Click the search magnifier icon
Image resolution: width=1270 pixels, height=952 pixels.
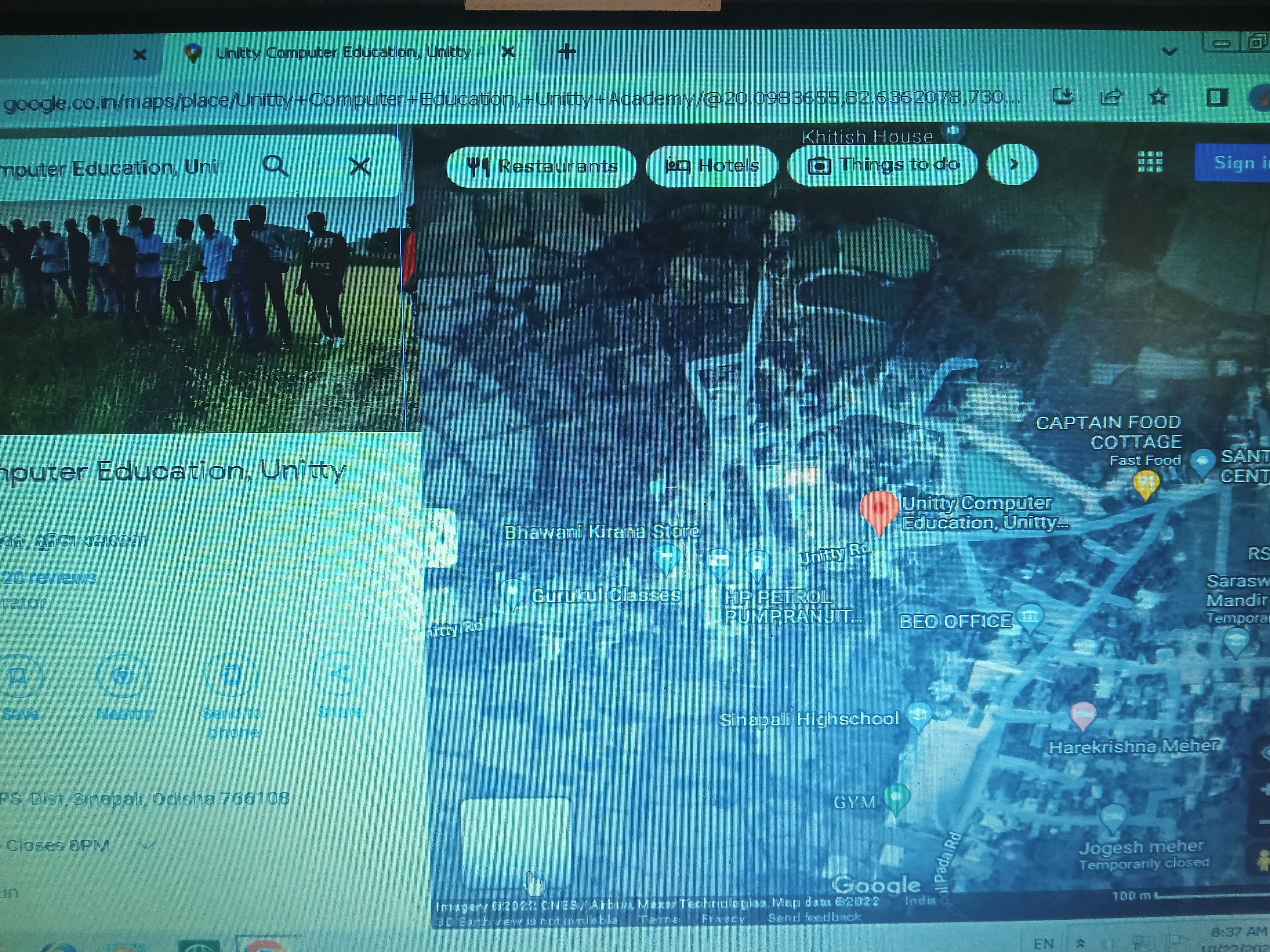point(276,167)
